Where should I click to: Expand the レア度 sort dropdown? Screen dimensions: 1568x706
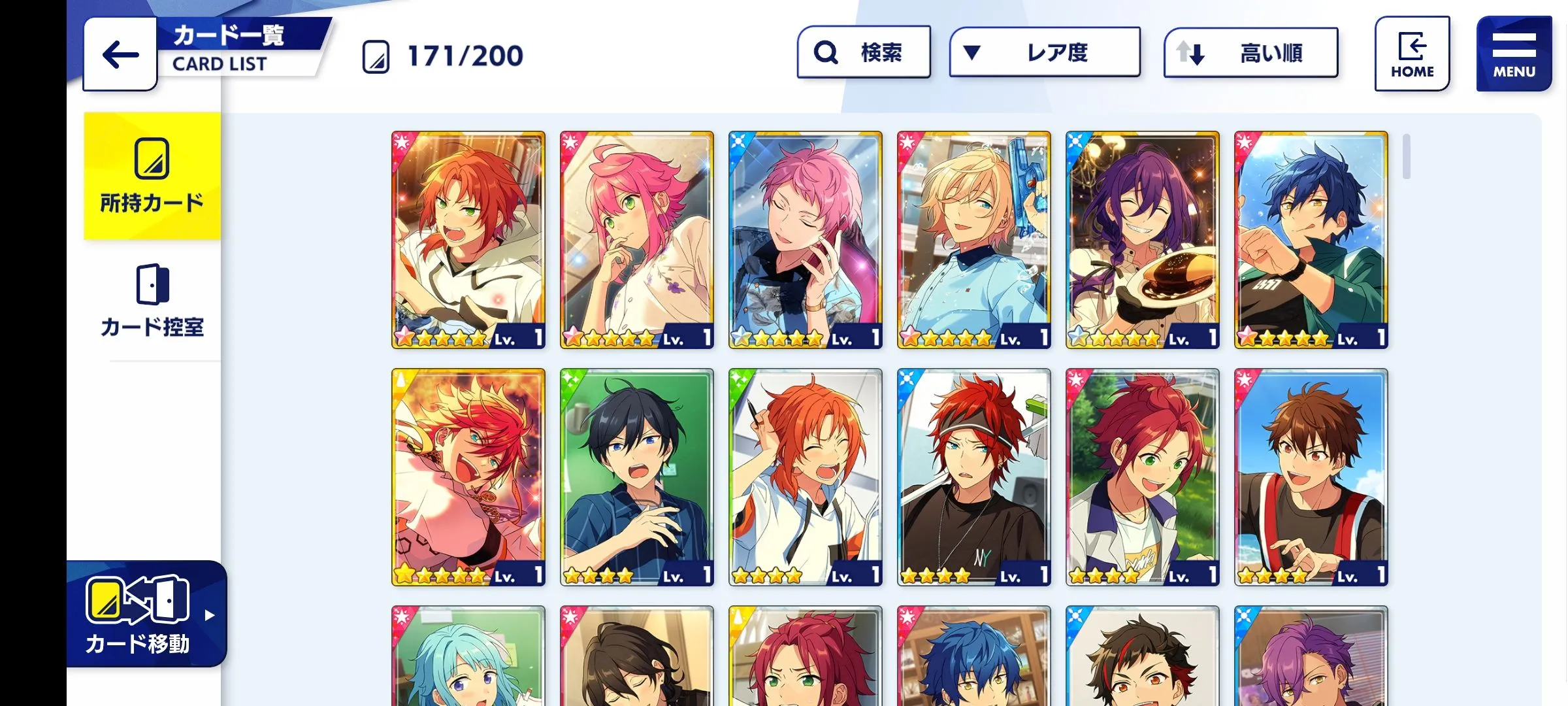(x=1045, y=52)
